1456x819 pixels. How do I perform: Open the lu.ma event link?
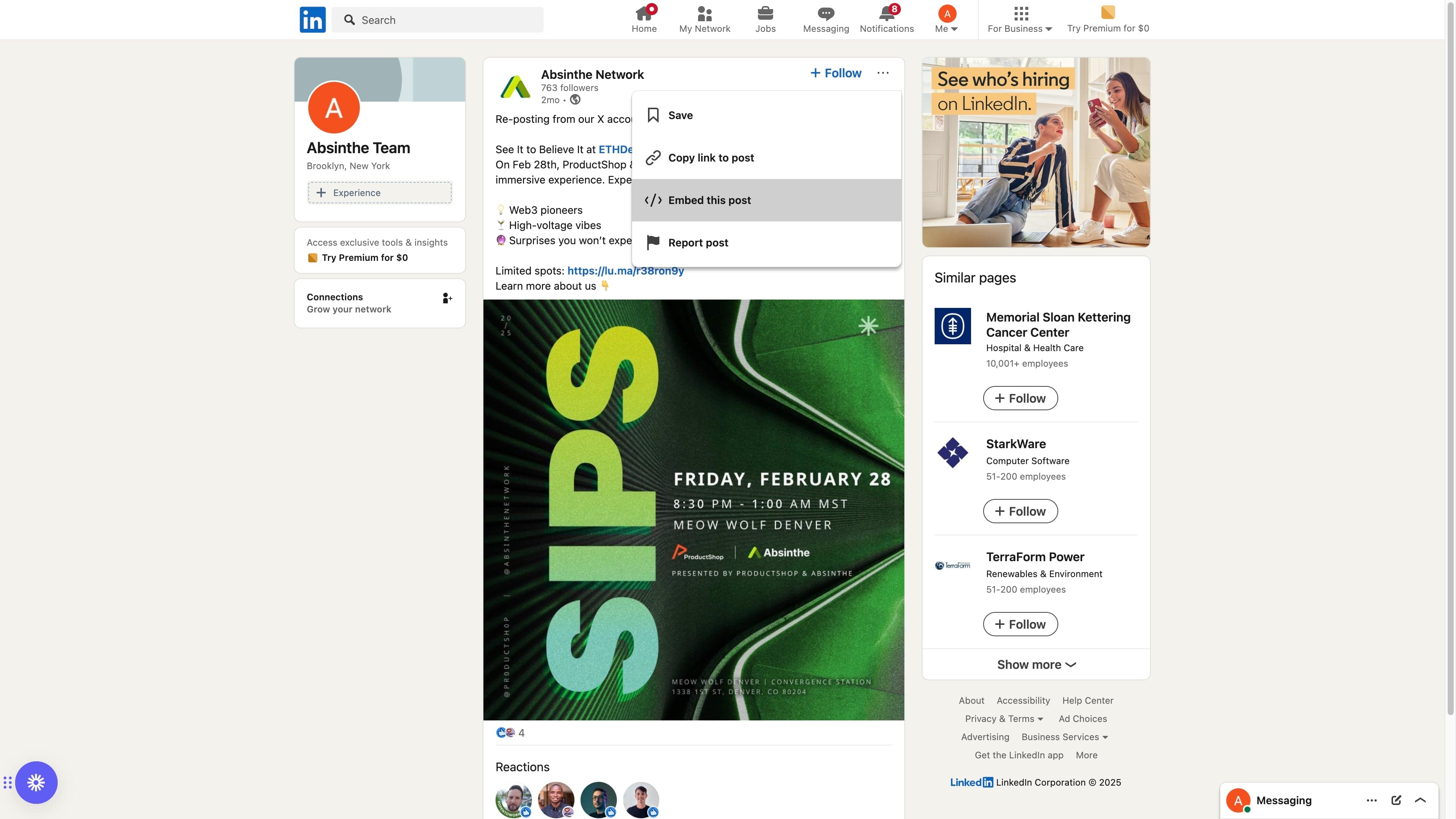[625, 271]
